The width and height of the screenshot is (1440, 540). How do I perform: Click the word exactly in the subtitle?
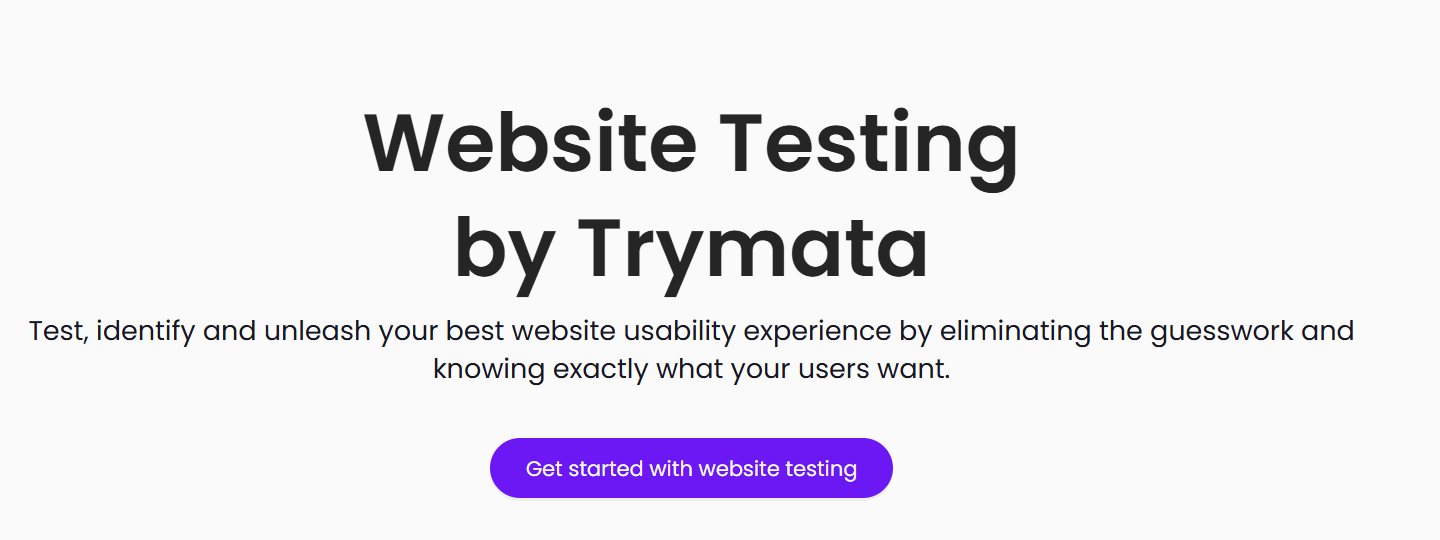tap(600, 369)
